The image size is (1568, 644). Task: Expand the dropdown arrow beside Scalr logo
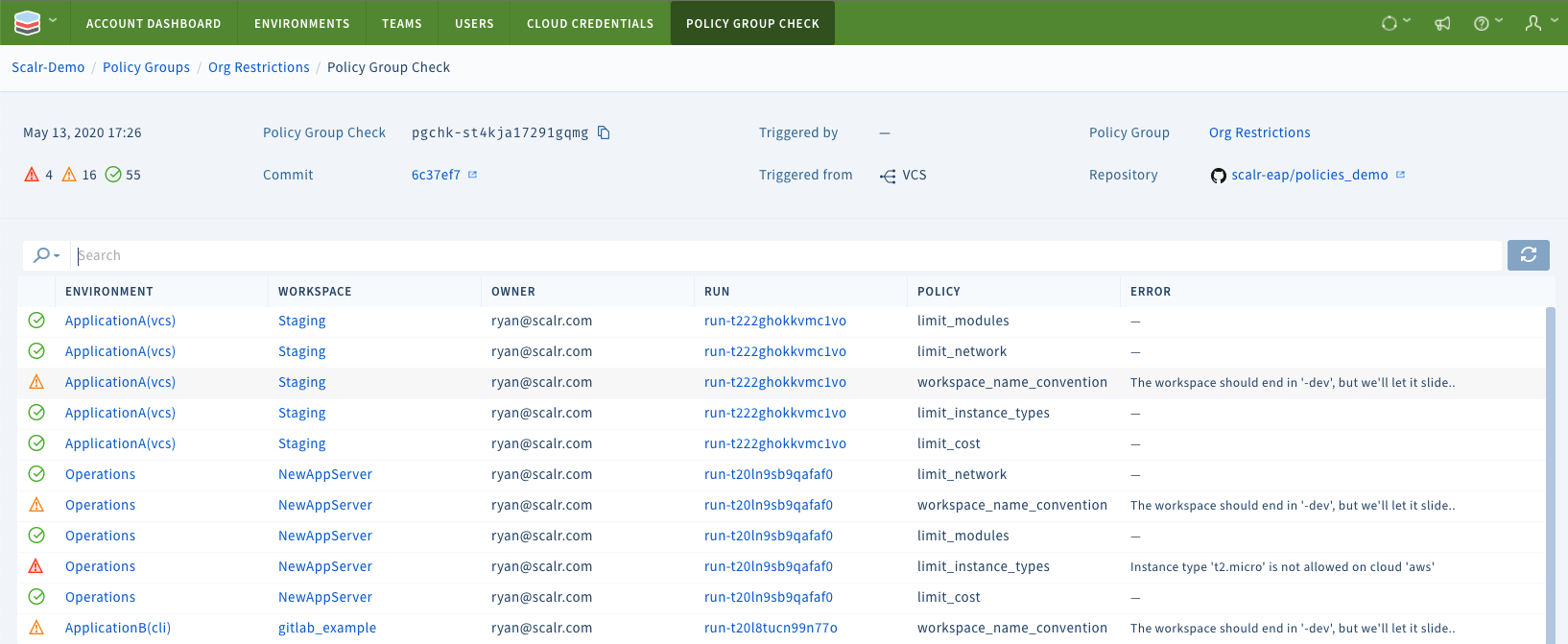[x=53, y=20]
